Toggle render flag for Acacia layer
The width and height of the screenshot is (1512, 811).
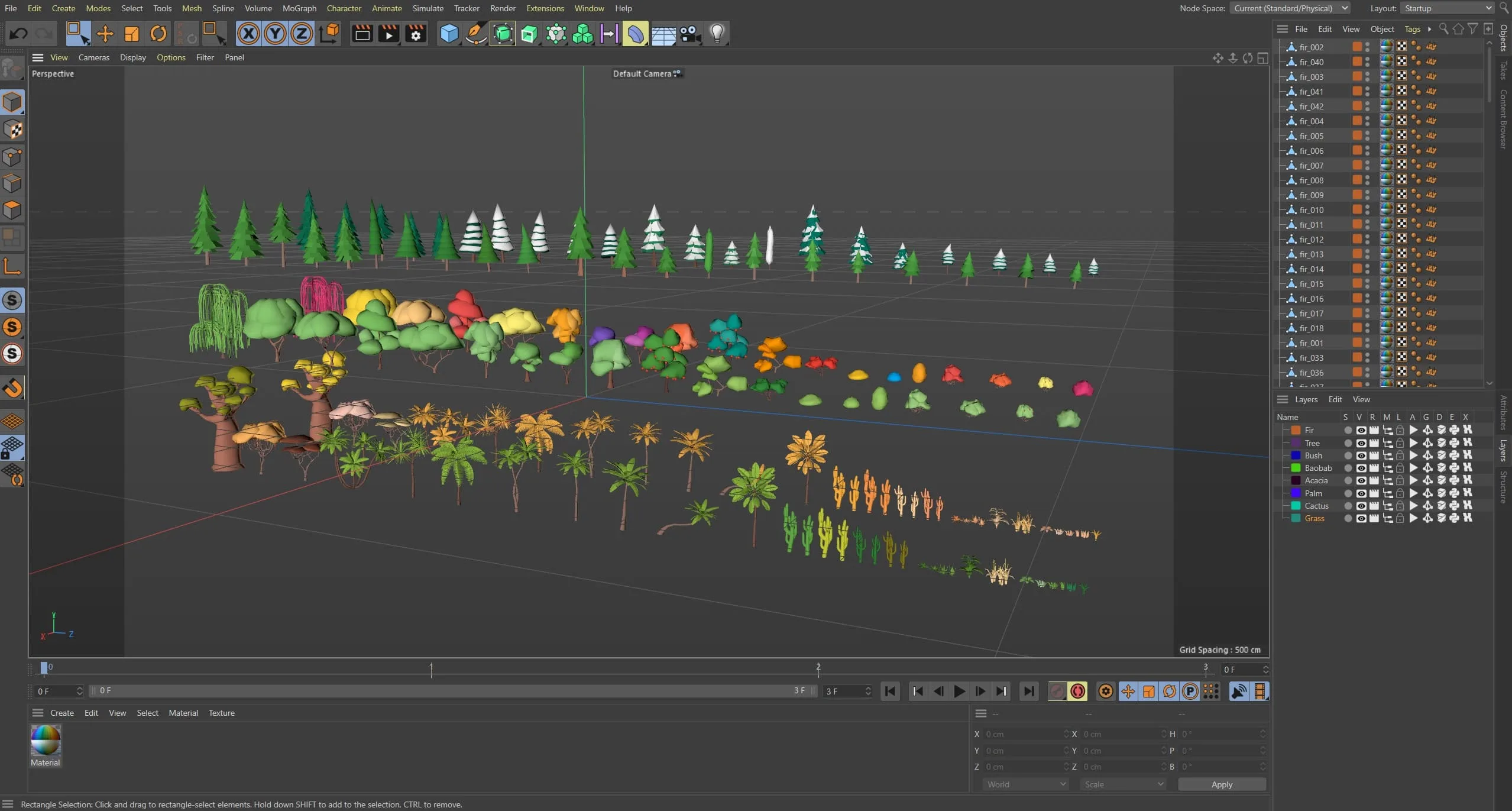1374,480
